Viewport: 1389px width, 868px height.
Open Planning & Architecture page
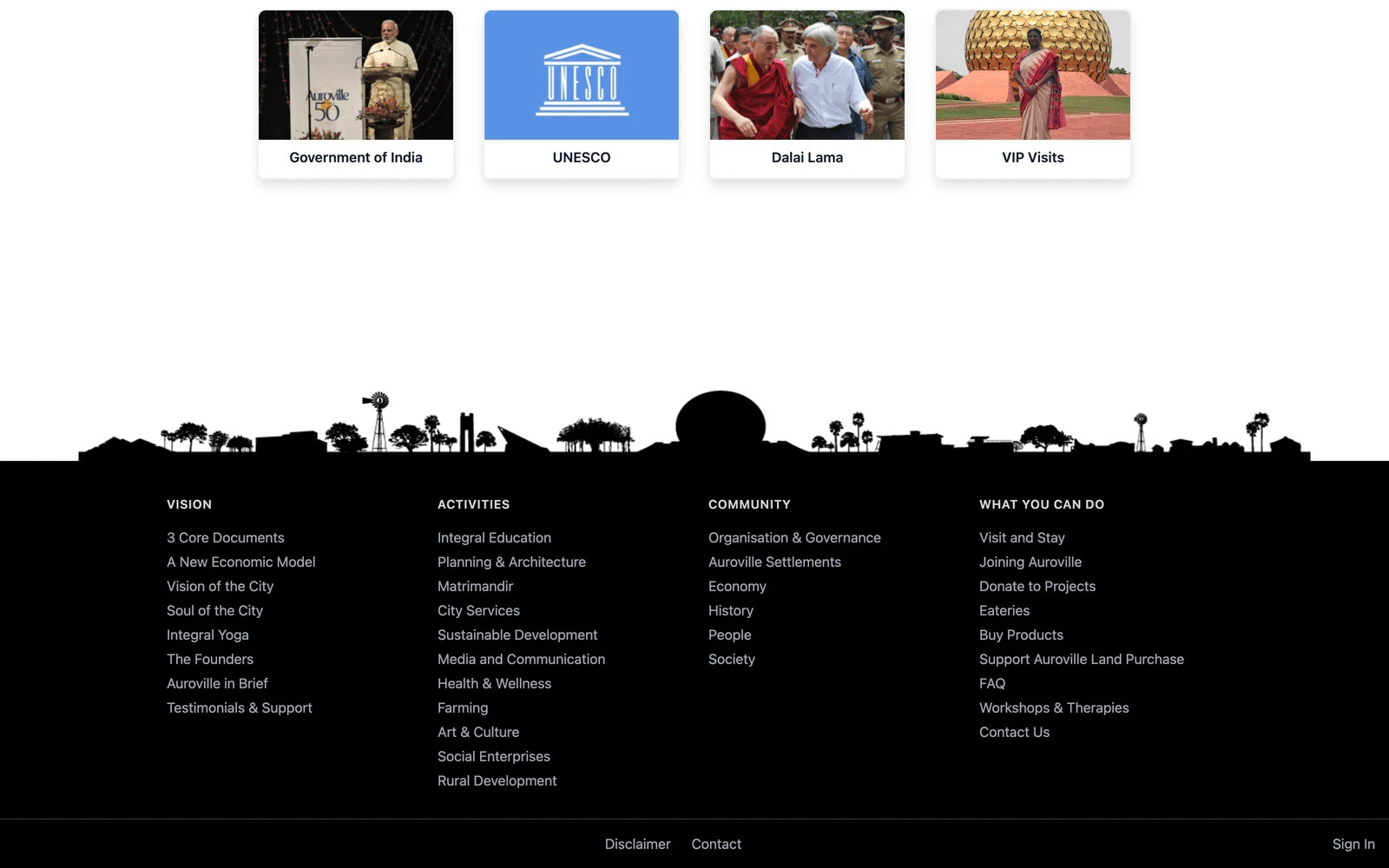tap(511, 562)
